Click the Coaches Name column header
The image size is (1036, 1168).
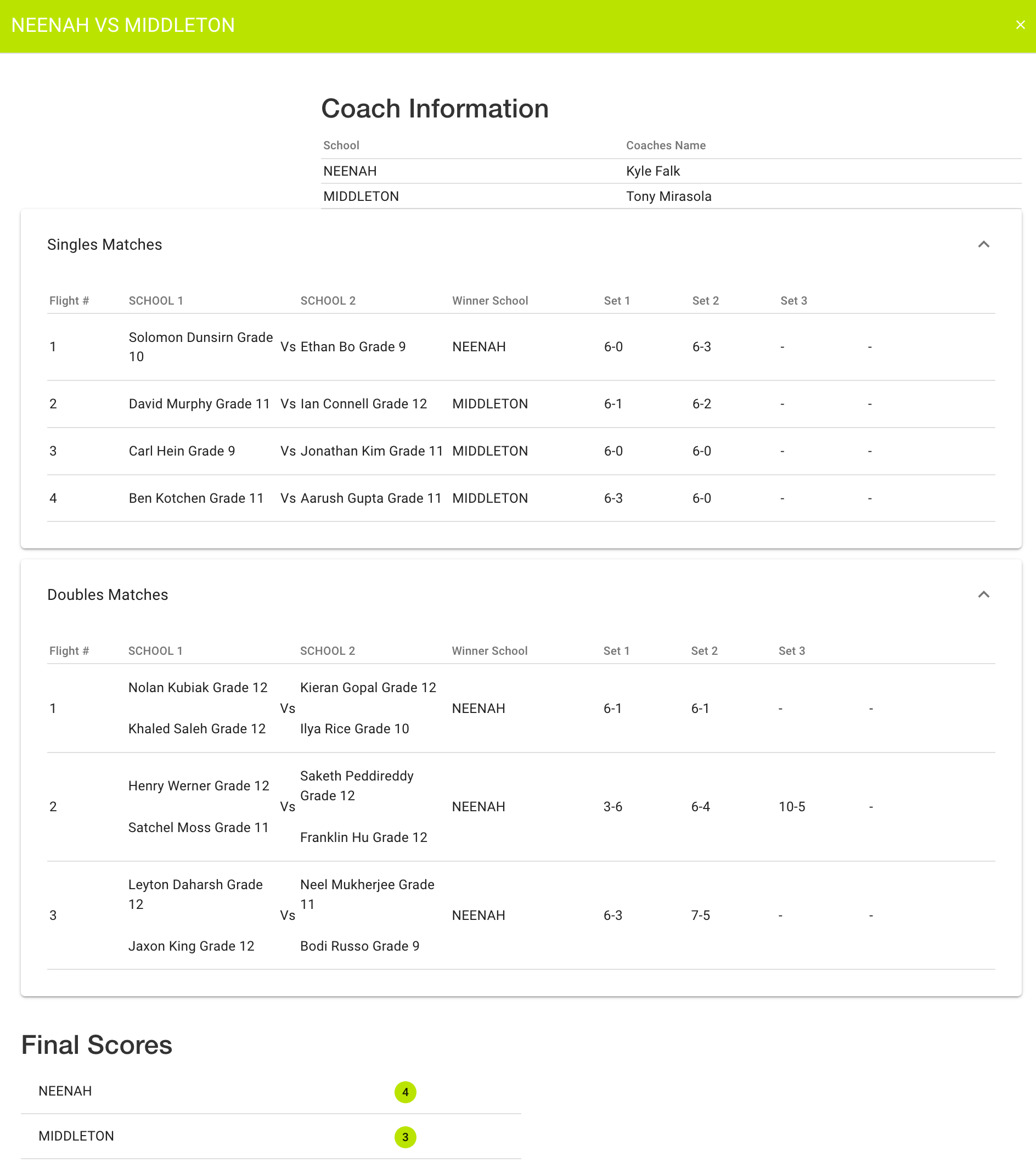pyautogui.click(x=666, y=145)
